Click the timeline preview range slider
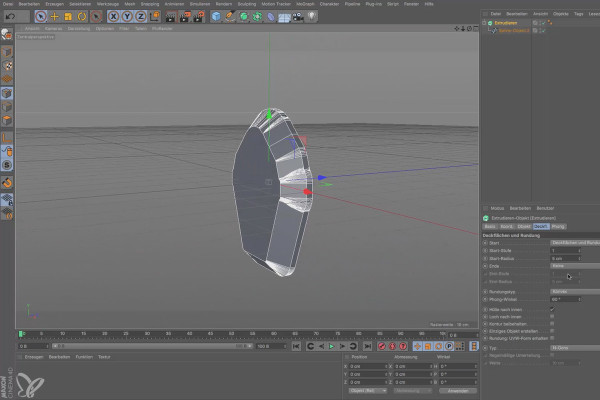 tap(153, 346)
